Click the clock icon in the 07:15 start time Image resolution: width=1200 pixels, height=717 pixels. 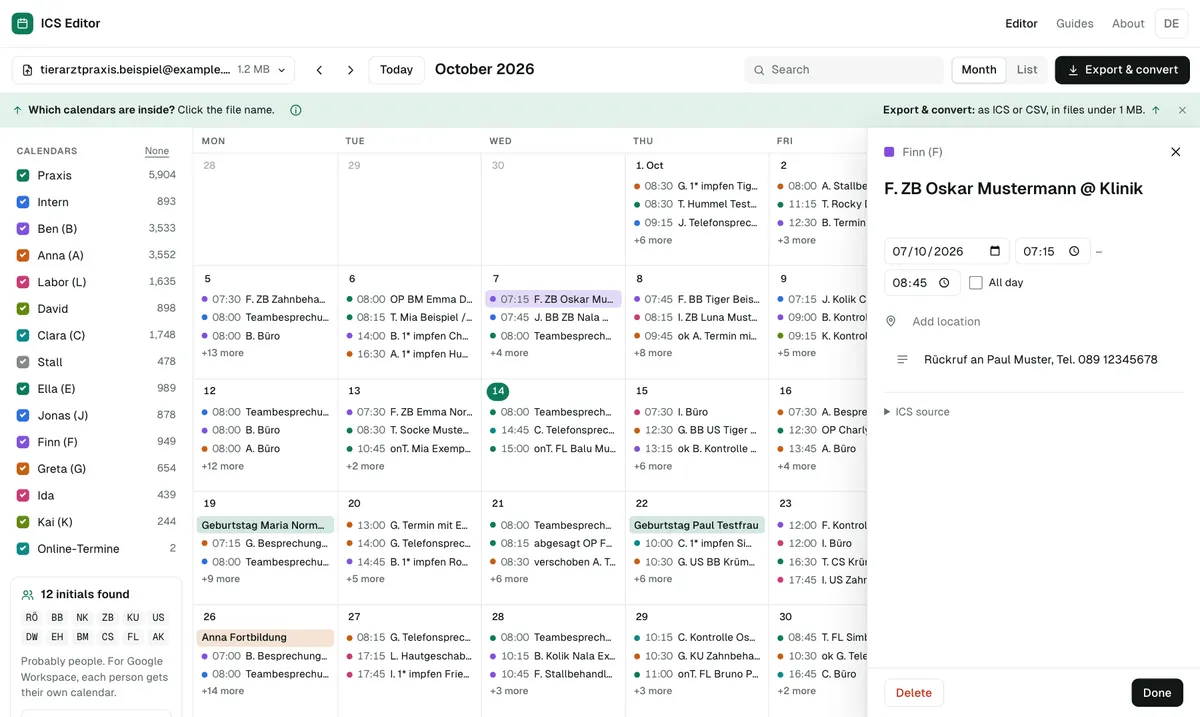coord(1074,251)
